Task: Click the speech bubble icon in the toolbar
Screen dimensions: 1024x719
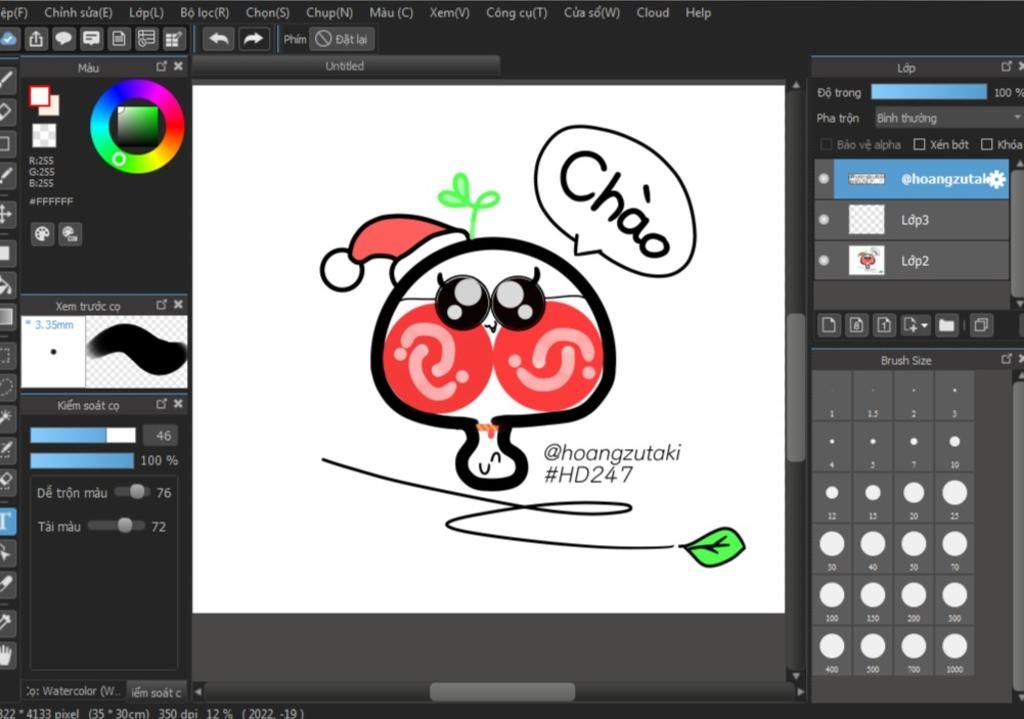Action: click(x=63, y=39)
